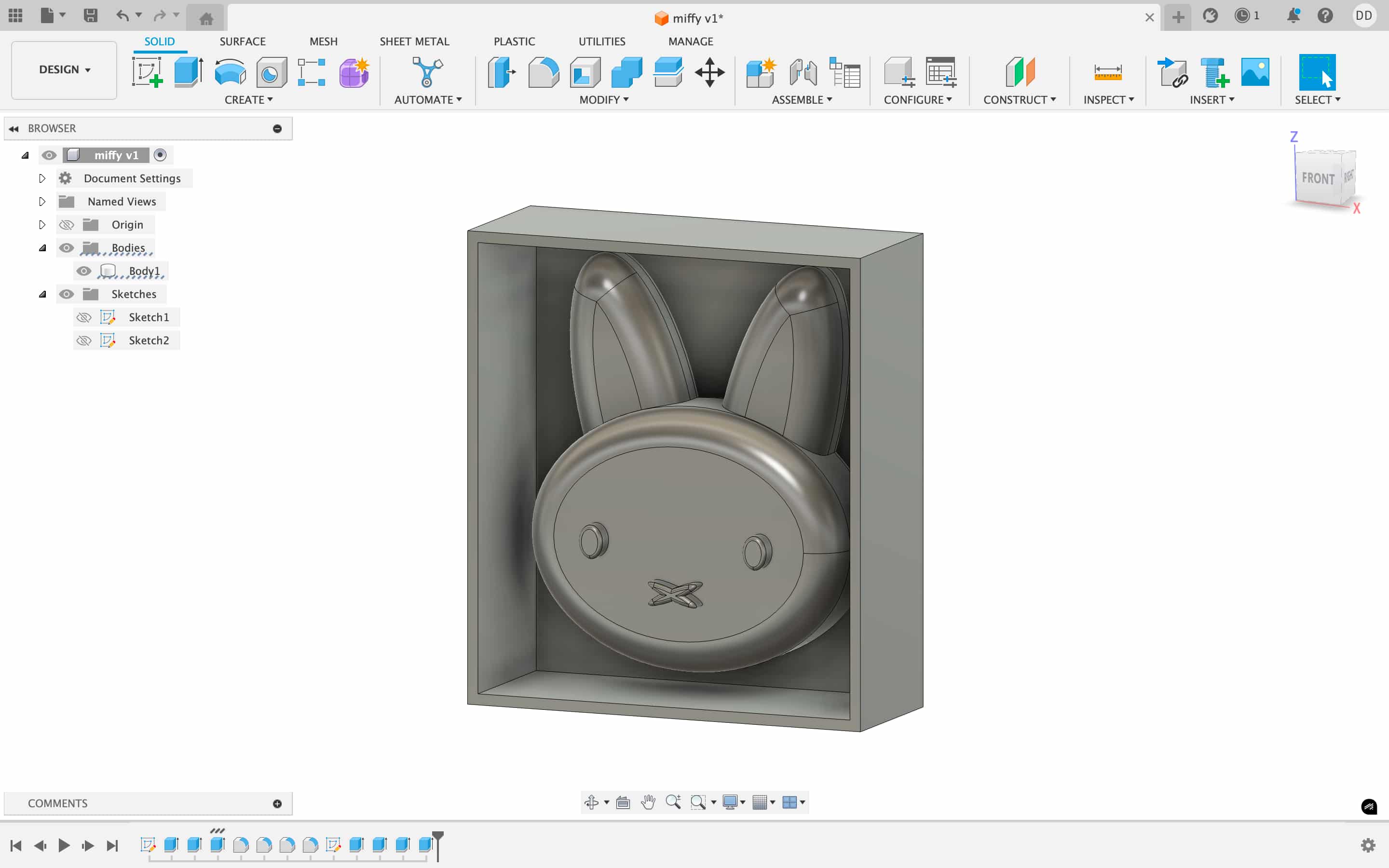The width and height of the screenshot is (1389, 868).
Task: Play the timeline animation
Action: pyautogui.click(x=64, y=845)
